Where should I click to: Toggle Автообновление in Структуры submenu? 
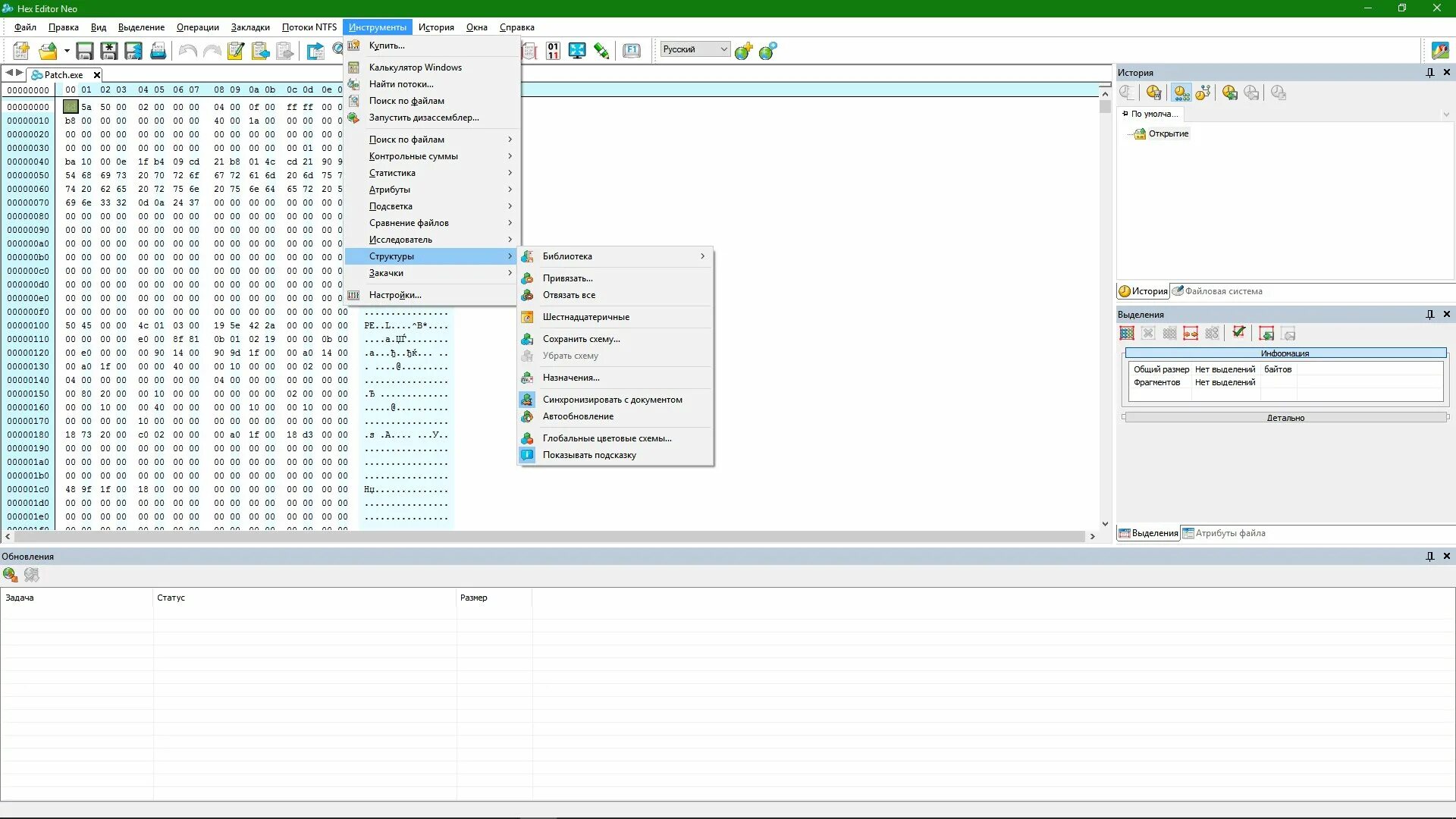[x=578, y=416]
